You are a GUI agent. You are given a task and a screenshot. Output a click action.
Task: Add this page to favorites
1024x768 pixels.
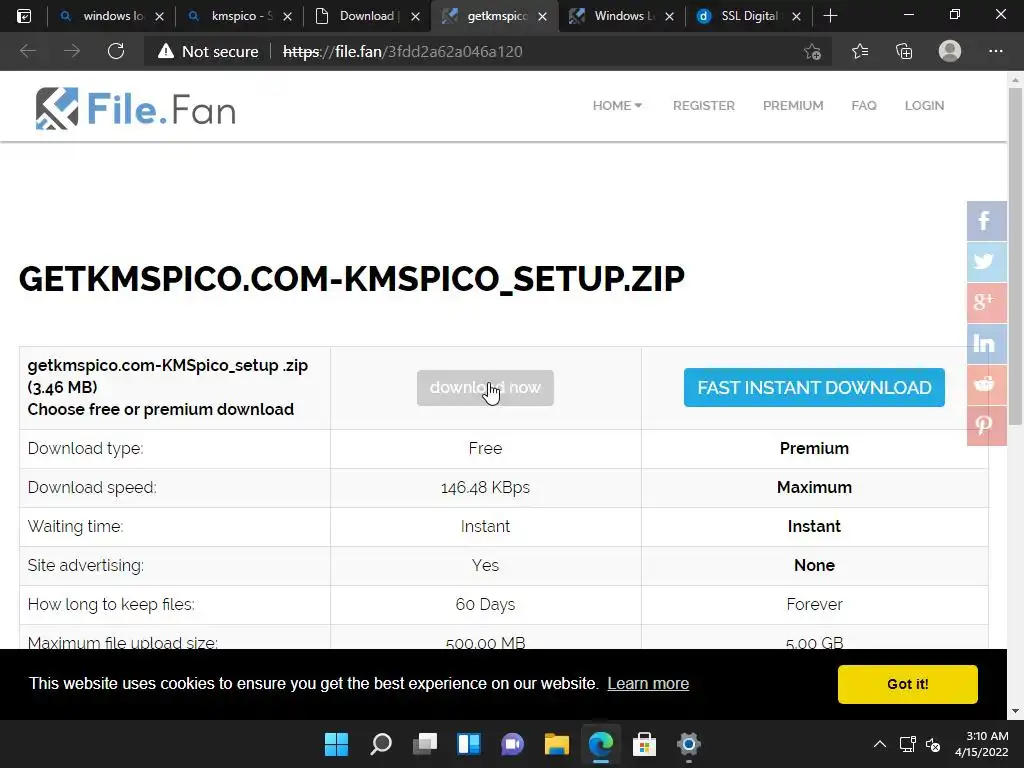click(812, 52)
